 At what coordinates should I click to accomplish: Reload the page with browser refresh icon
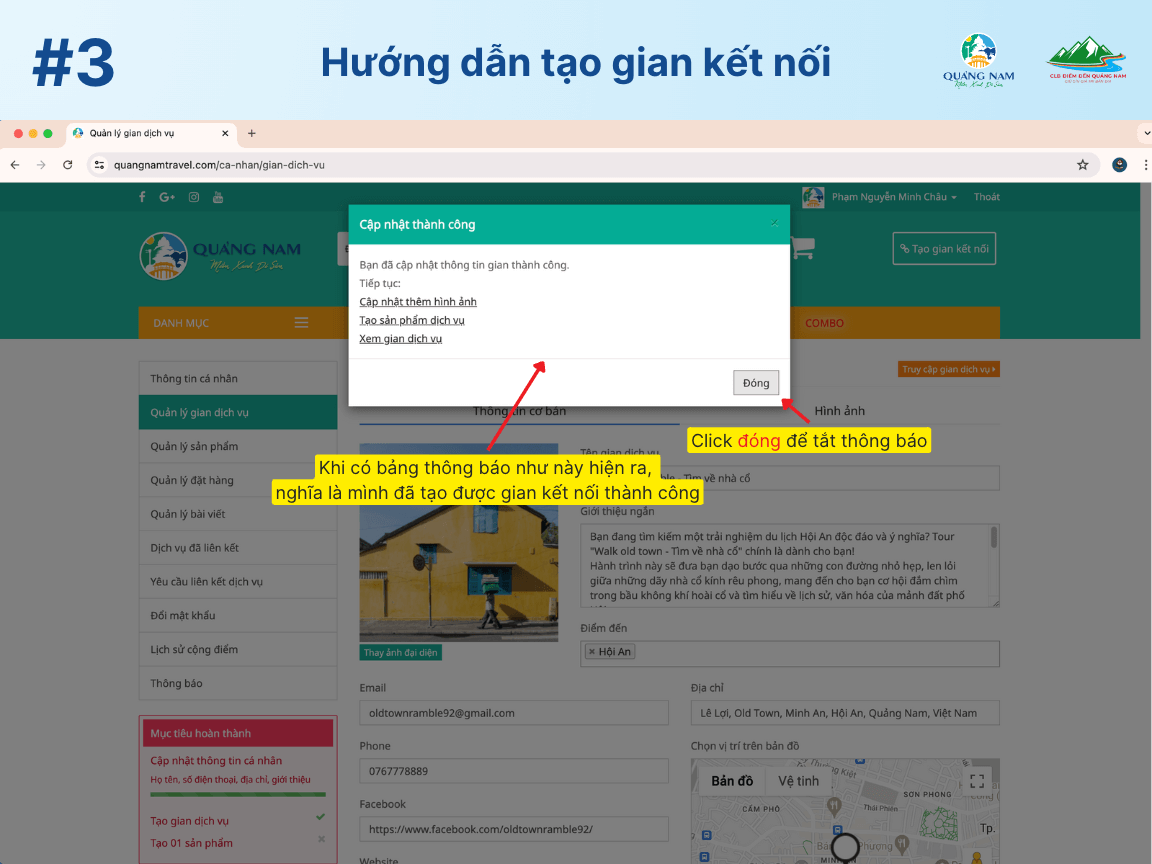click(68, 165)
